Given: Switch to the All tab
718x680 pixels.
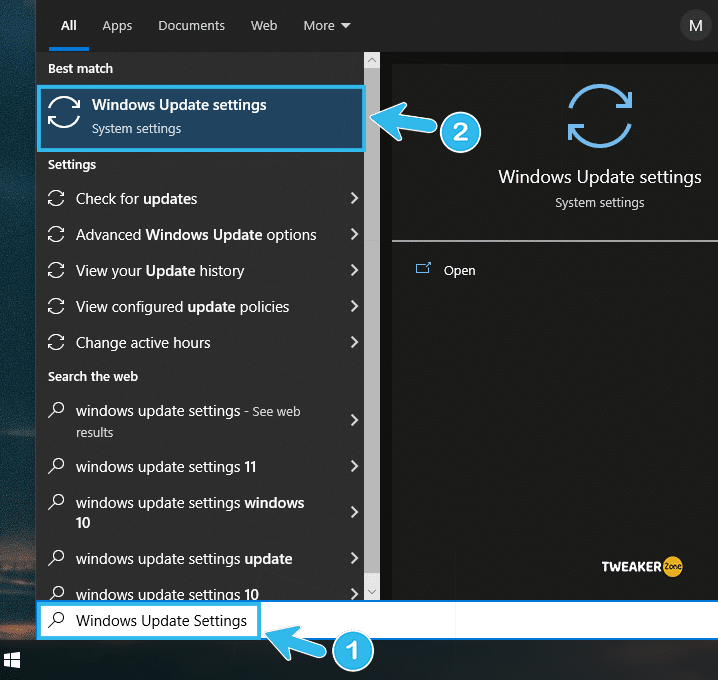Looking at the screenshot, I should (69, 26).
